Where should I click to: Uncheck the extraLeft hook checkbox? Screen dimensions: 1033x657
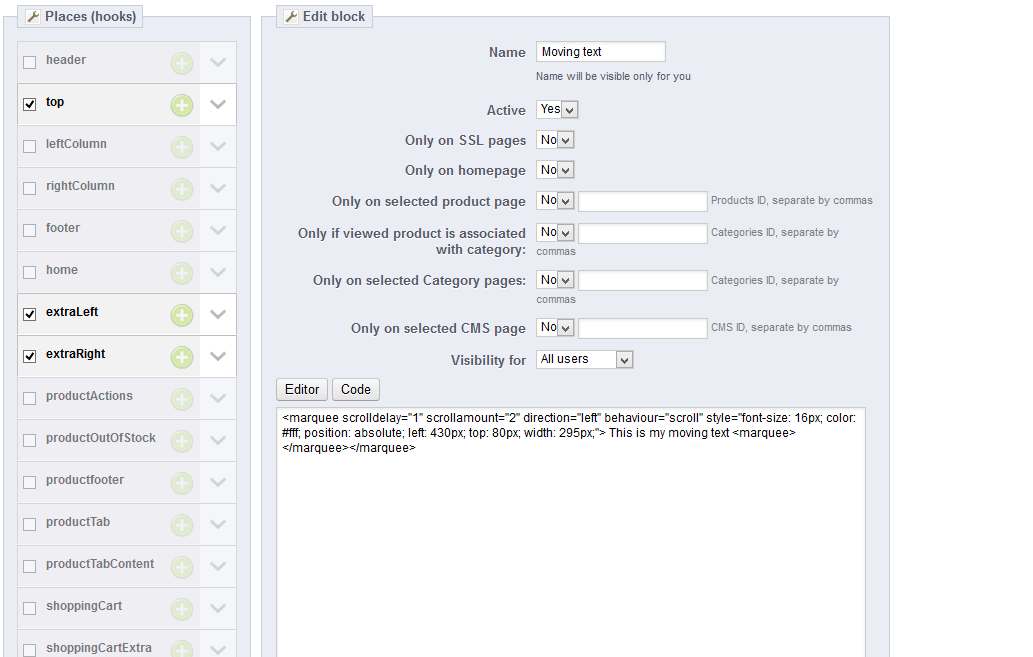click(x=30, y=314)
